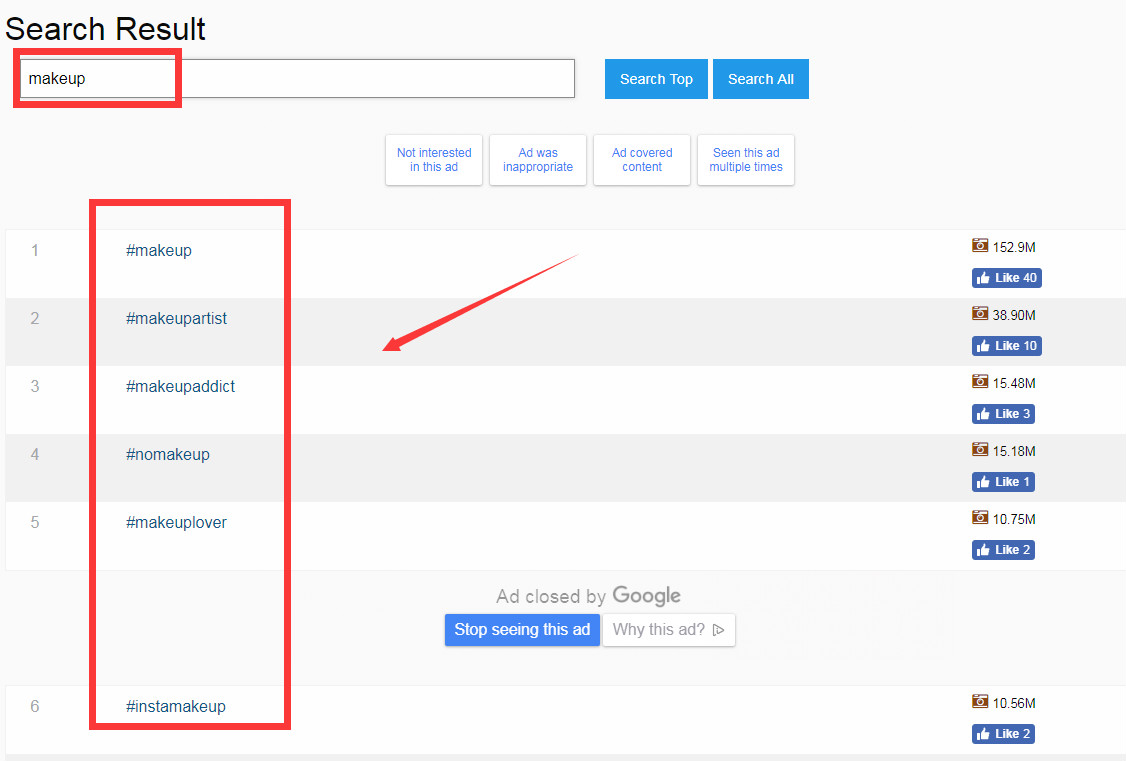Click the Search All button
Viewport: 1126px width, 761px height.
point(760,79)
